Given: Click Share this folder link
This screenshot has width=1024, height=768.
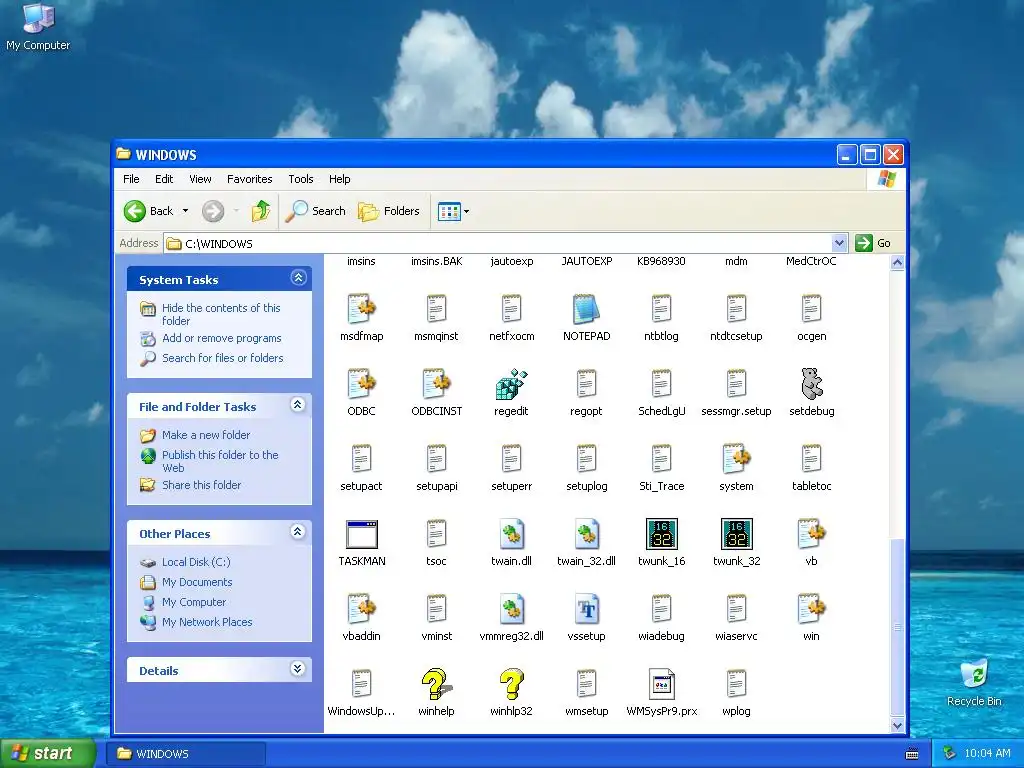Looking at the screenshot, I should (201, 485).
